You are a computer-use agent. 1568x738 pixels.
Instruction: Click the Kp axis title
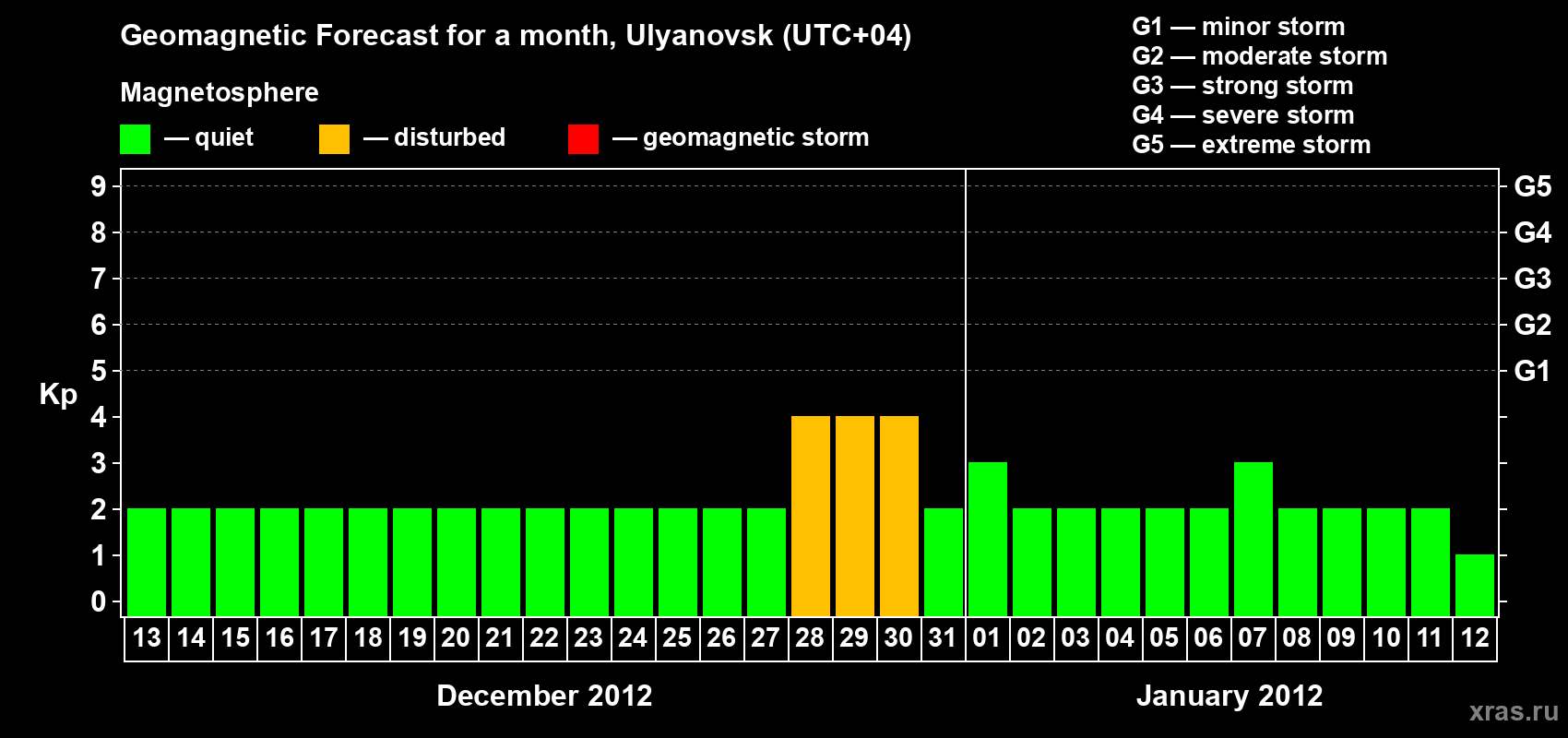[x=58, y=395]
